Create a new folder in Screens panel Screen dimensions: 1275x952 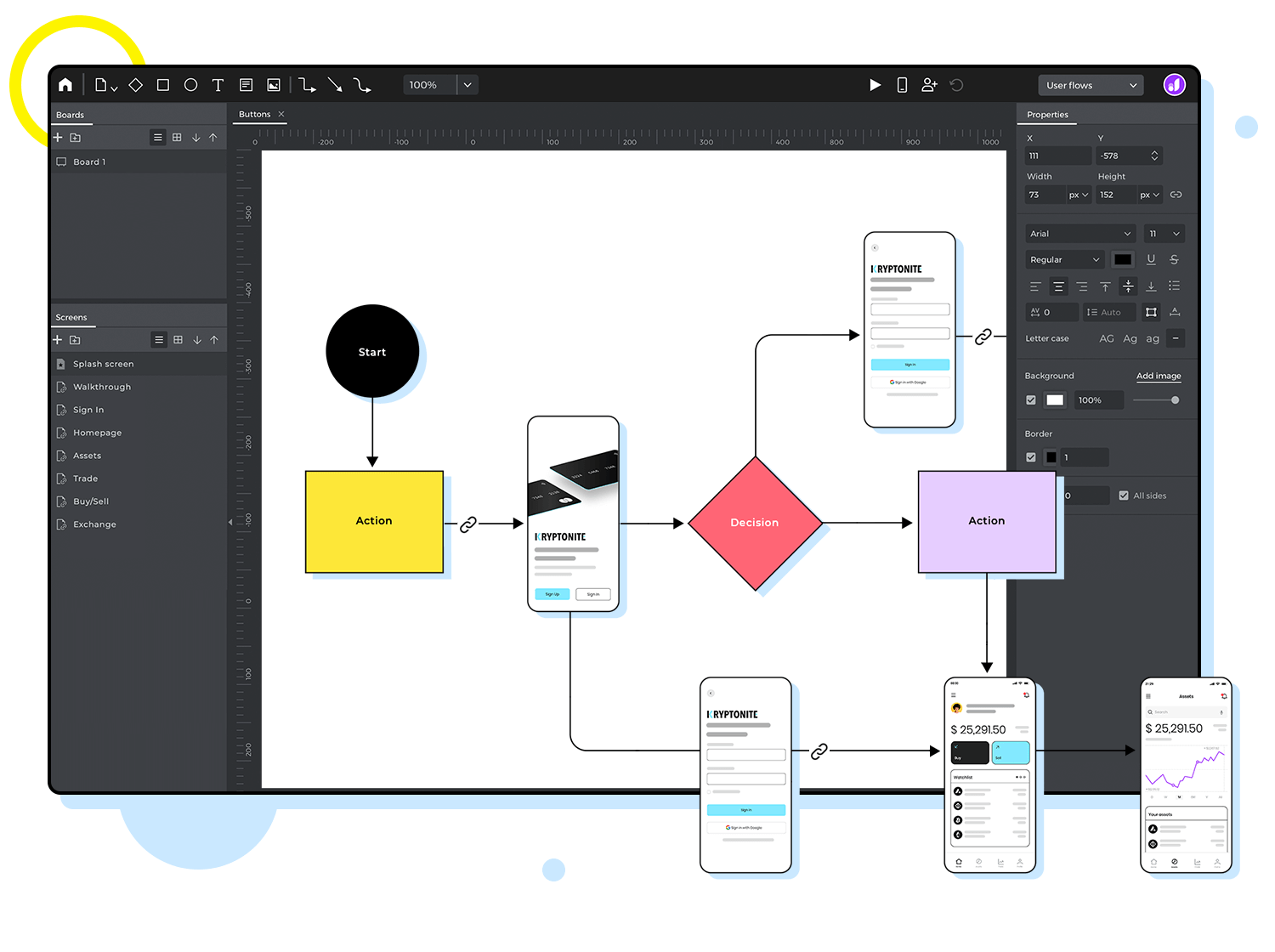(75, 339)
